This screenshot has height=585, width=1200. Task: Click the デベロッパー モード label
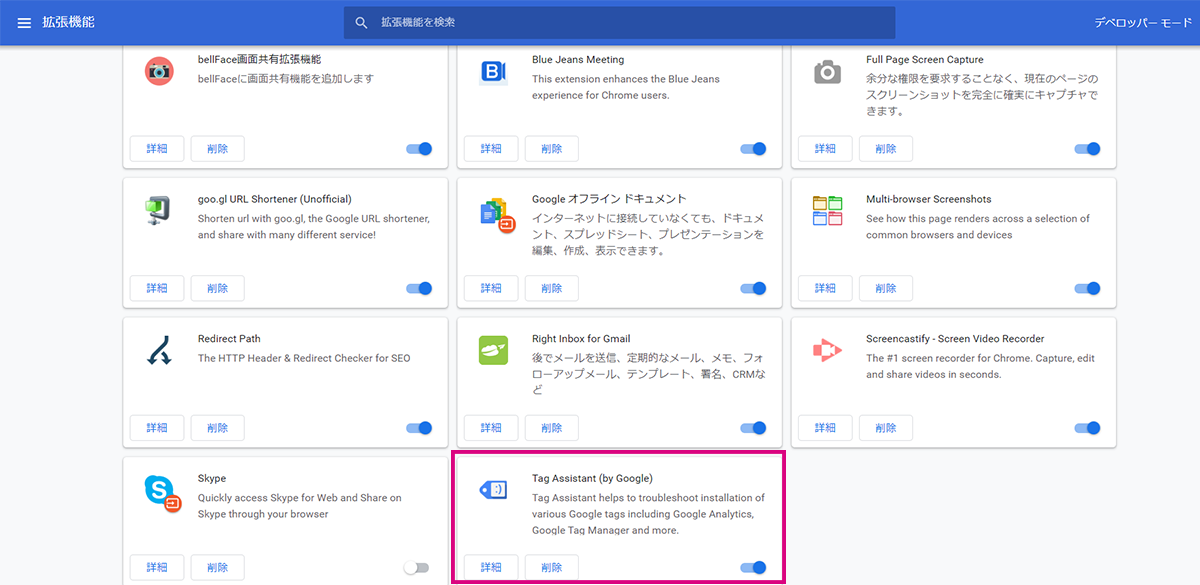click(1143, 22)
